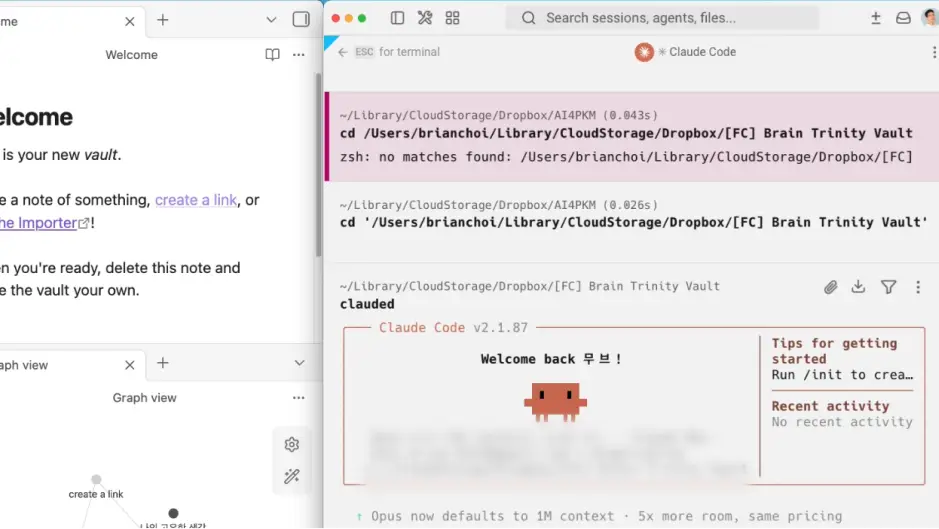Follow the 'create a link' hyperlink
Viewport: 939px width, 529px height.
[196, 200]
